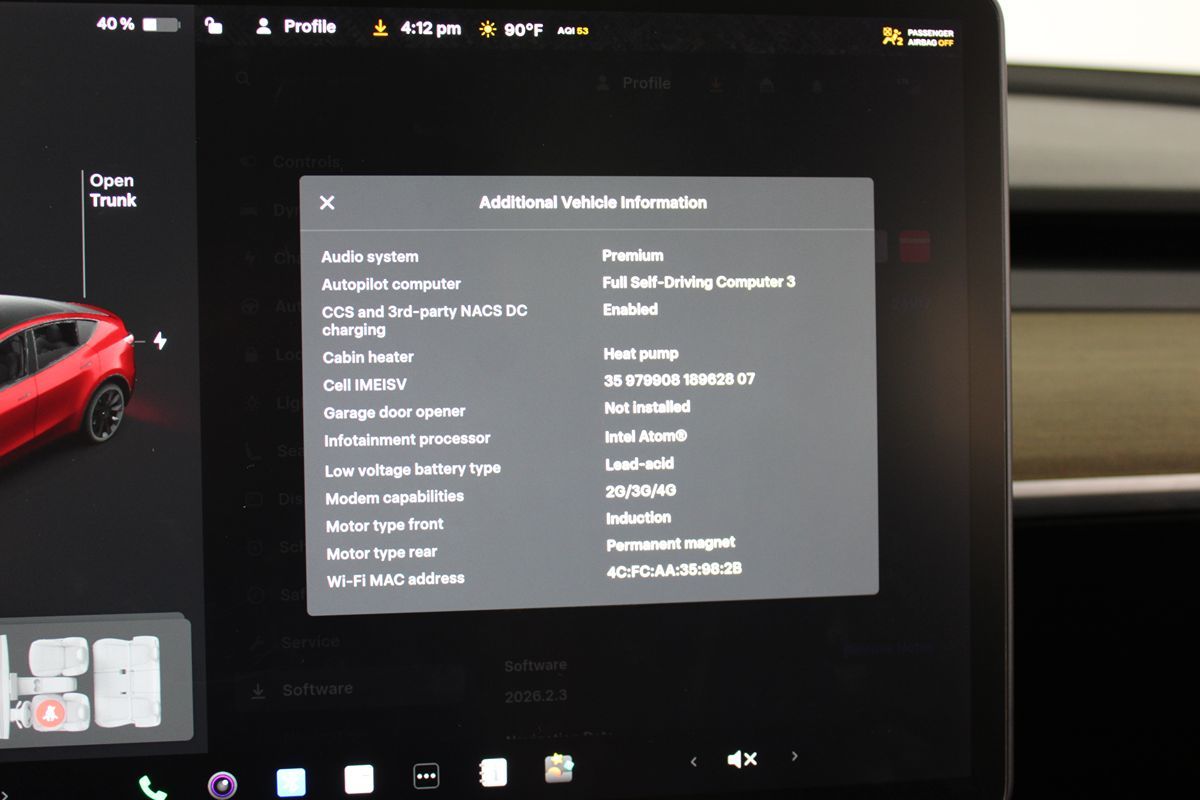The width and height of the screenshot is (1200, 800).
Task: Tap the sun weather icon
Action: [487, 30]
